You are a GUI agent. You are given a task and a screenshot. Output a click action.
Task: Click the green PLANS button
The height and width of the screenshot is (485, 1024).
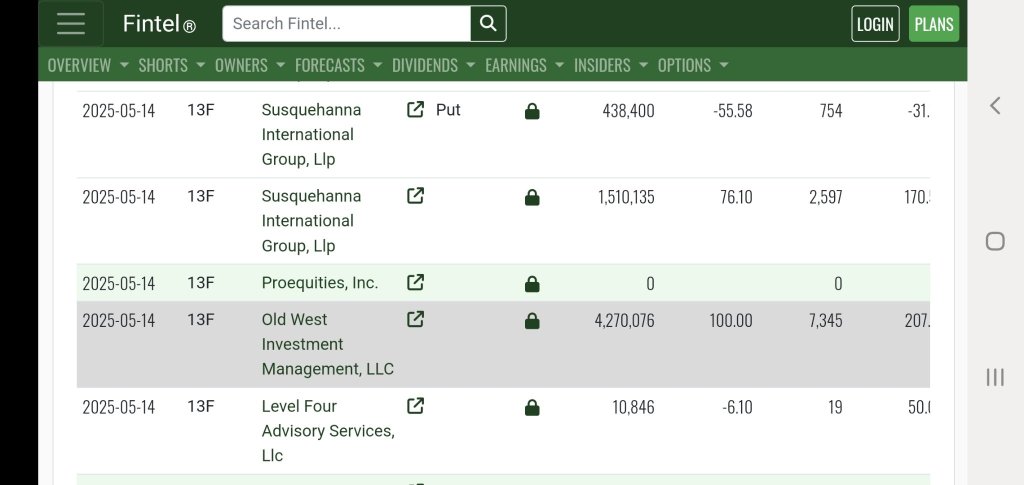[934, 24]
